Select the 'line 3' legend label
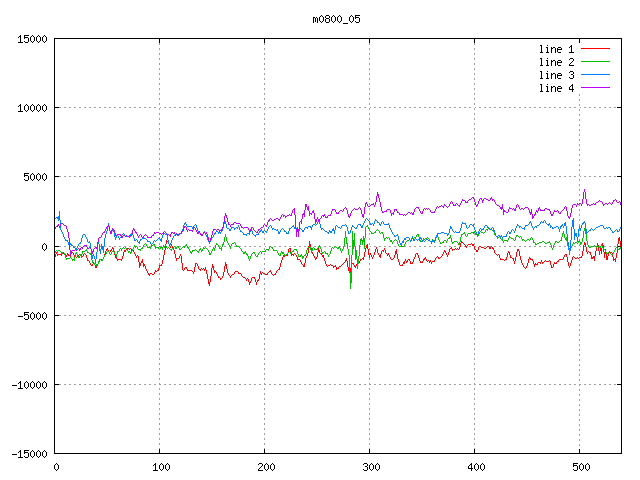640x480 pixels. click(557, 75)
